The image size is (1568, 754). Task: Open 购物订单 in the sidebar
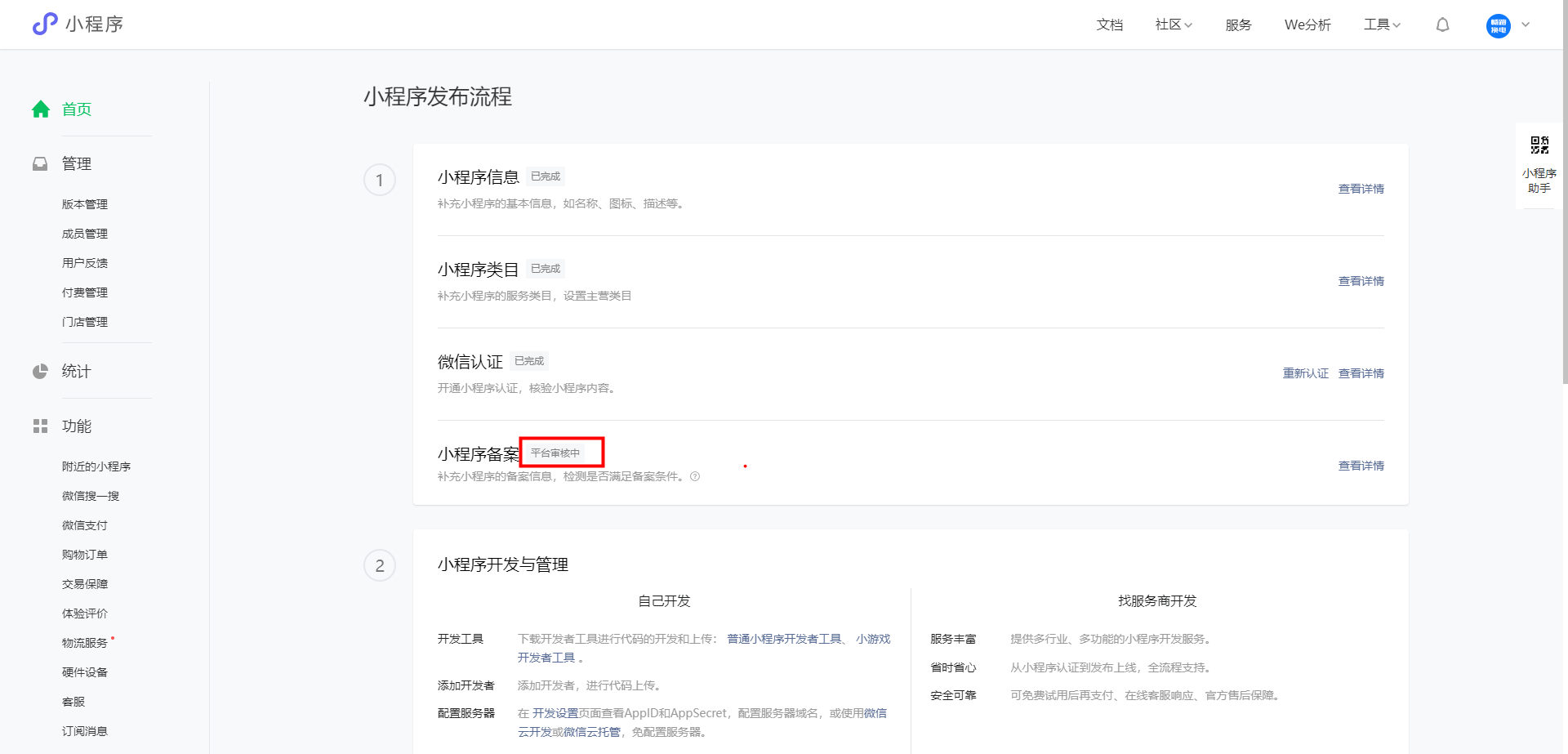85,555
